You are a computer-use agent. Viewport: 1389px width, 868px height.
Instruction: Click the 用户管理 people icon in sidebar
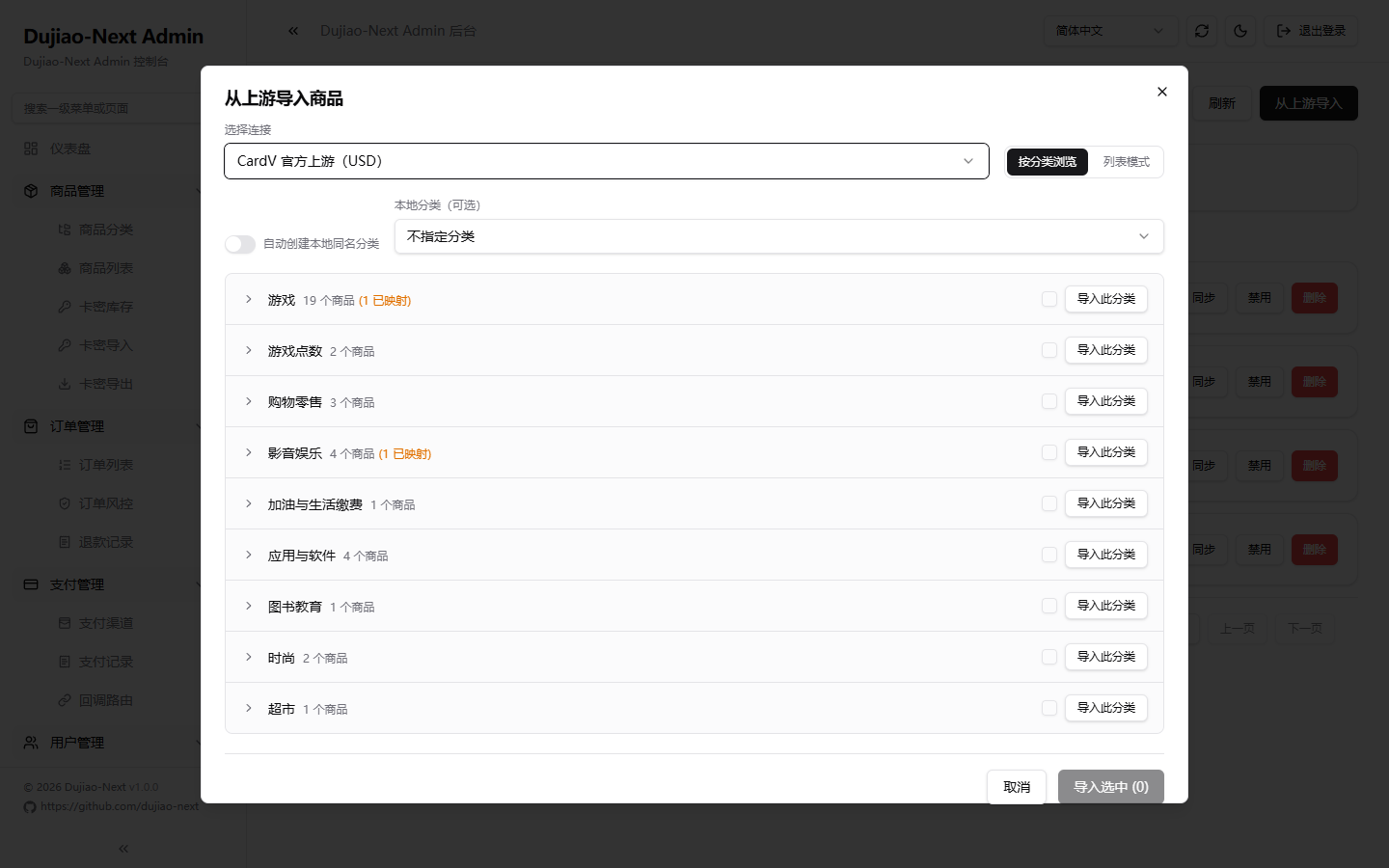coord(31,743)
